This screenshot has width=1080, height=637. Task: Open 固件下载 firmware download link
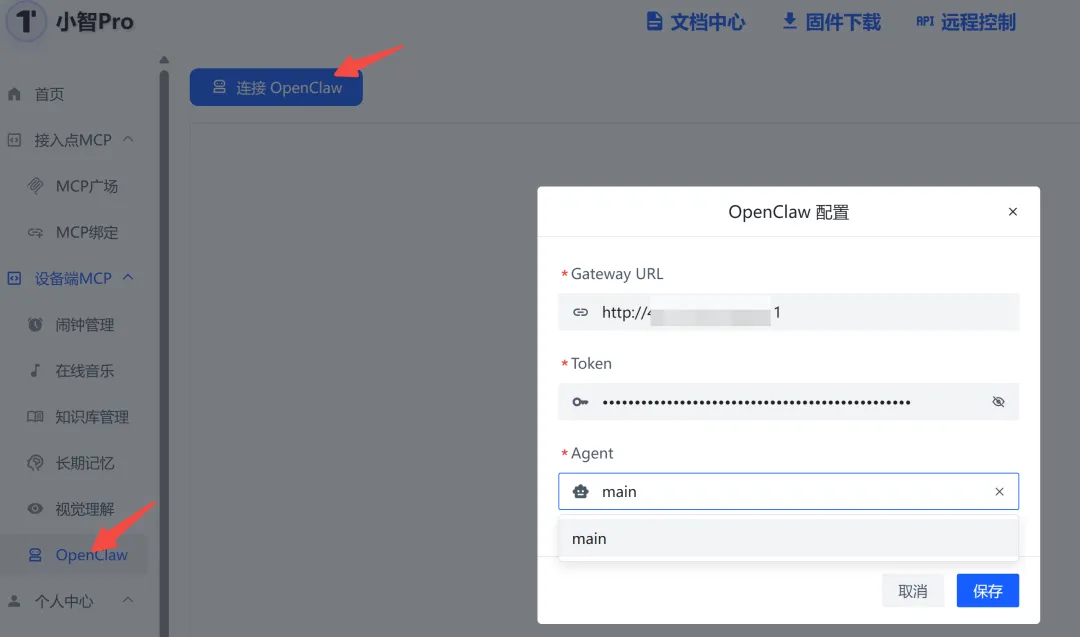point(831,22)
